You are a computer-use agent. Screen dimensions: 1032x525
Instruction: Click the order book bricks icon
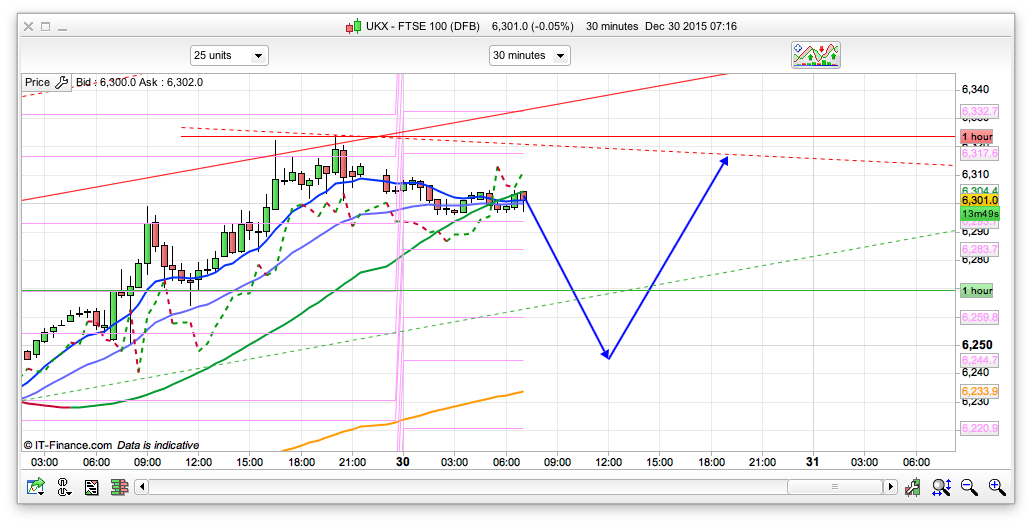click(x=119, y=487)
